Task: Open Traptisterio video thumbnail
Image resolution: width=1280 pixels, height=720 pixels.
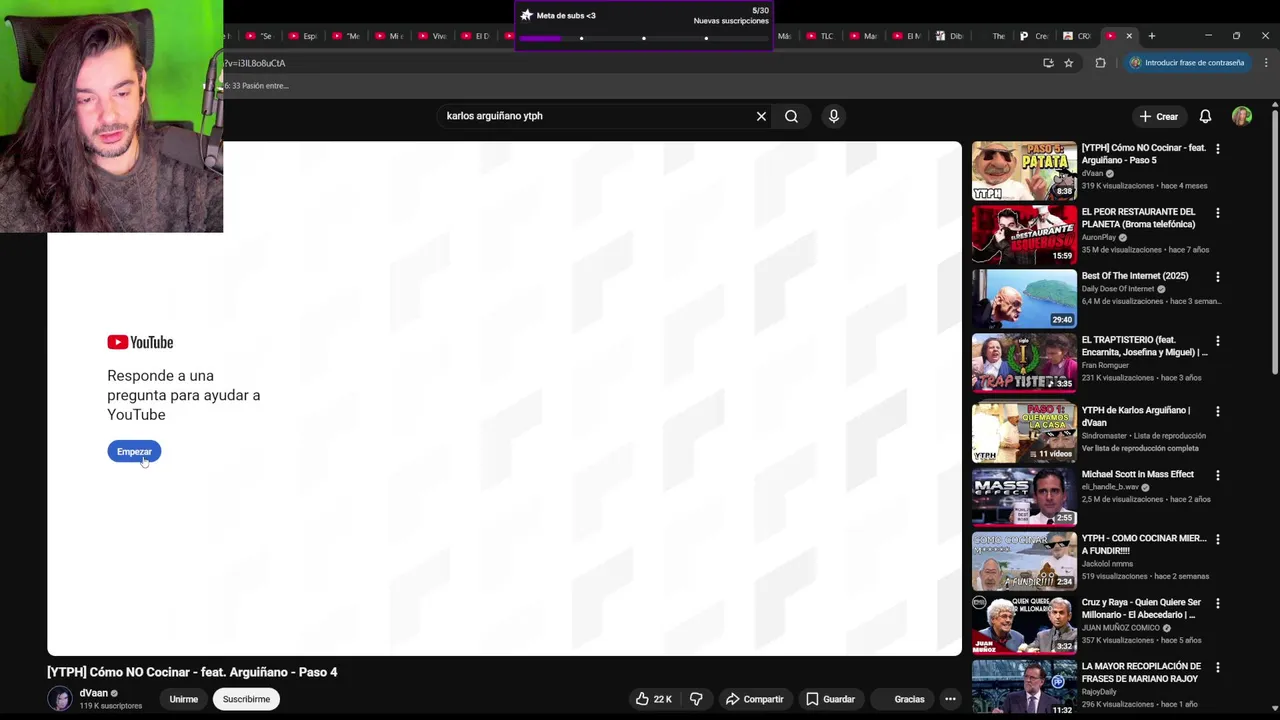Action: pos(1024,363)
